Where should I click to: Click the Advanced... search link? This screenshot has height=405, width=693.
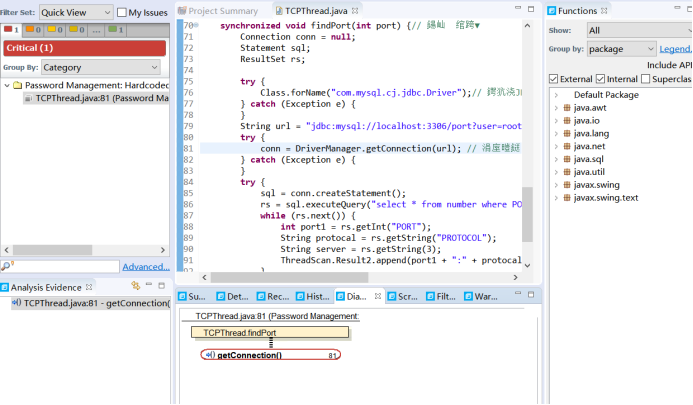tap(146, 267)
